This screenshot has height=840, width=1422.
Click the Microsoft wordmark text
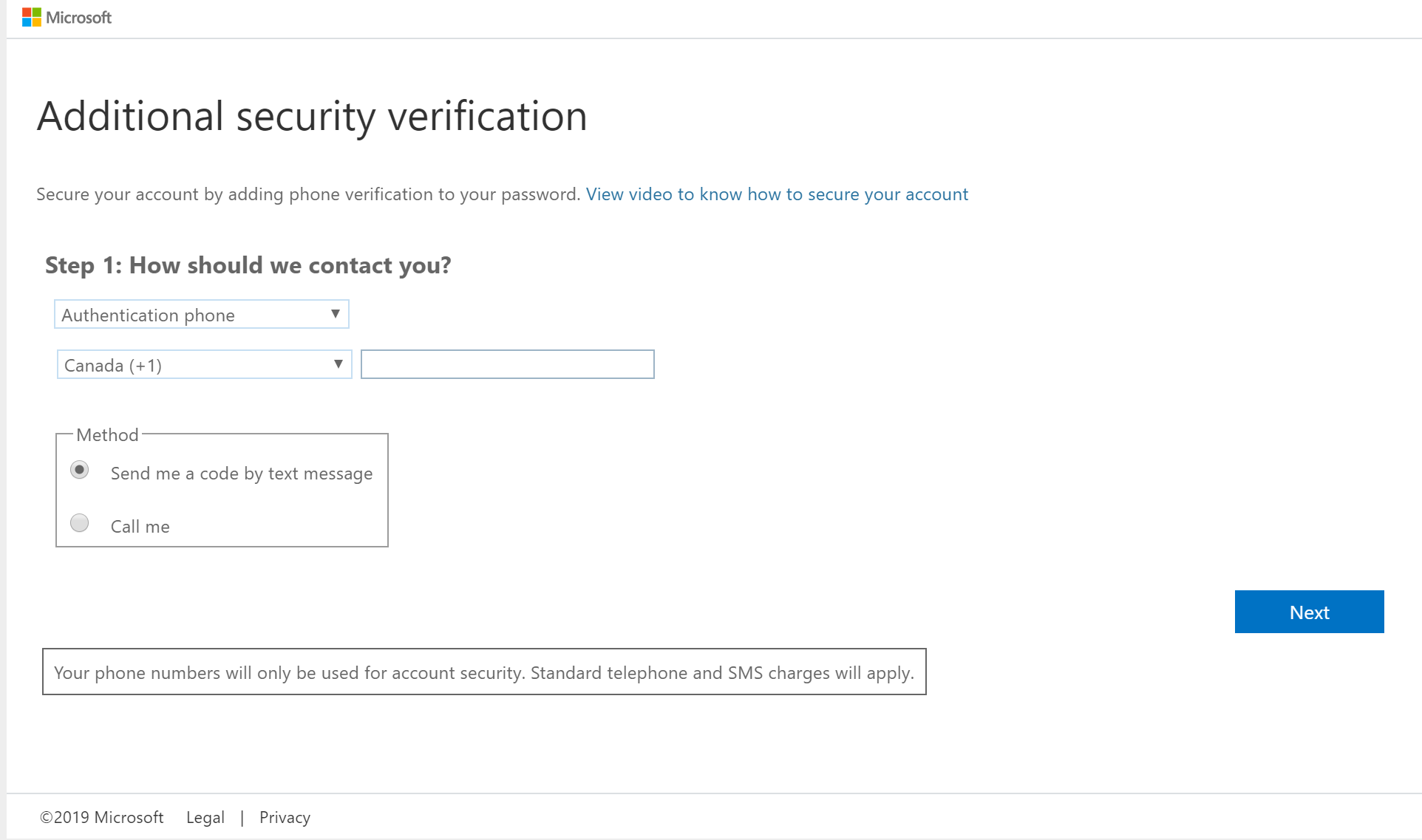(x=78, y=18)
